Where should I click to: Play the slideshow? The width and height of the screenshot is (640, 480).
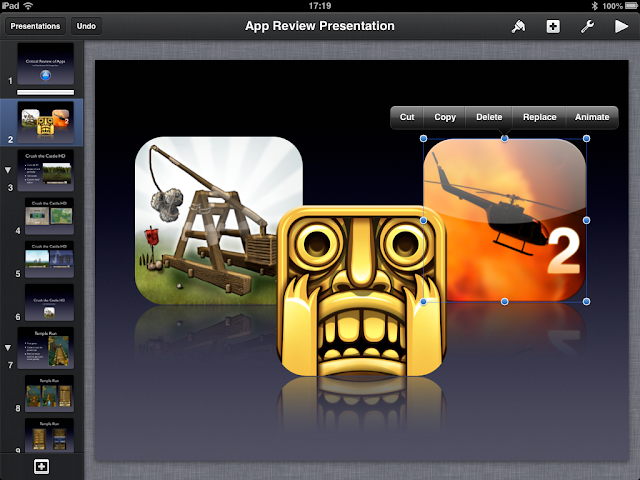point(621,27)
